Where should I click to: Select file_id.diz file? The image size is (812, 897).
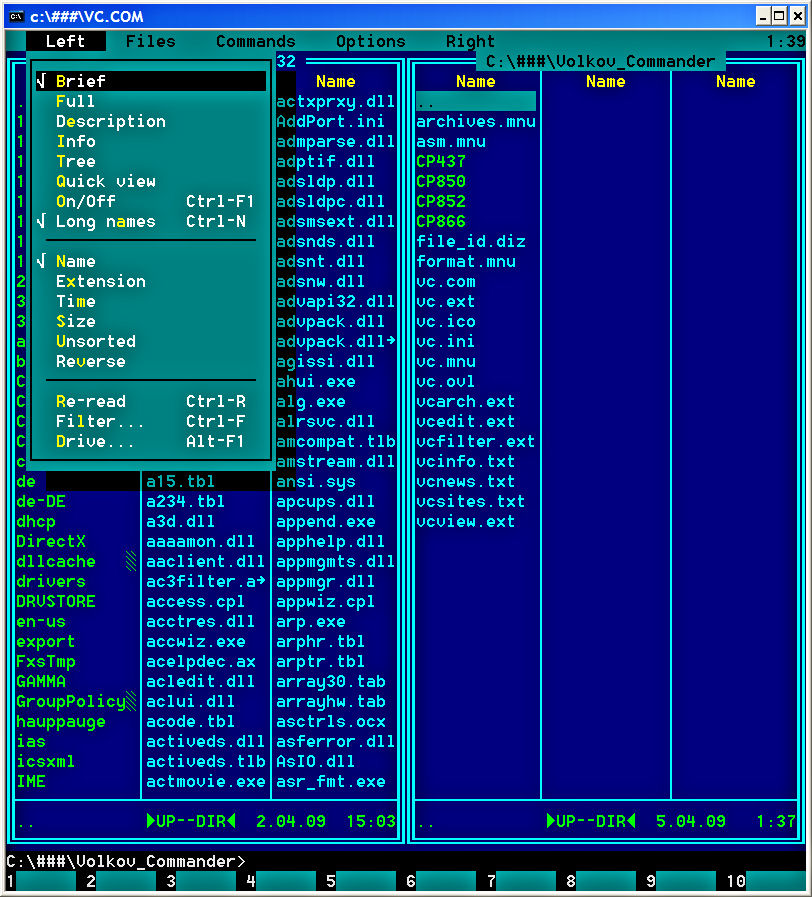pos(471,241)
